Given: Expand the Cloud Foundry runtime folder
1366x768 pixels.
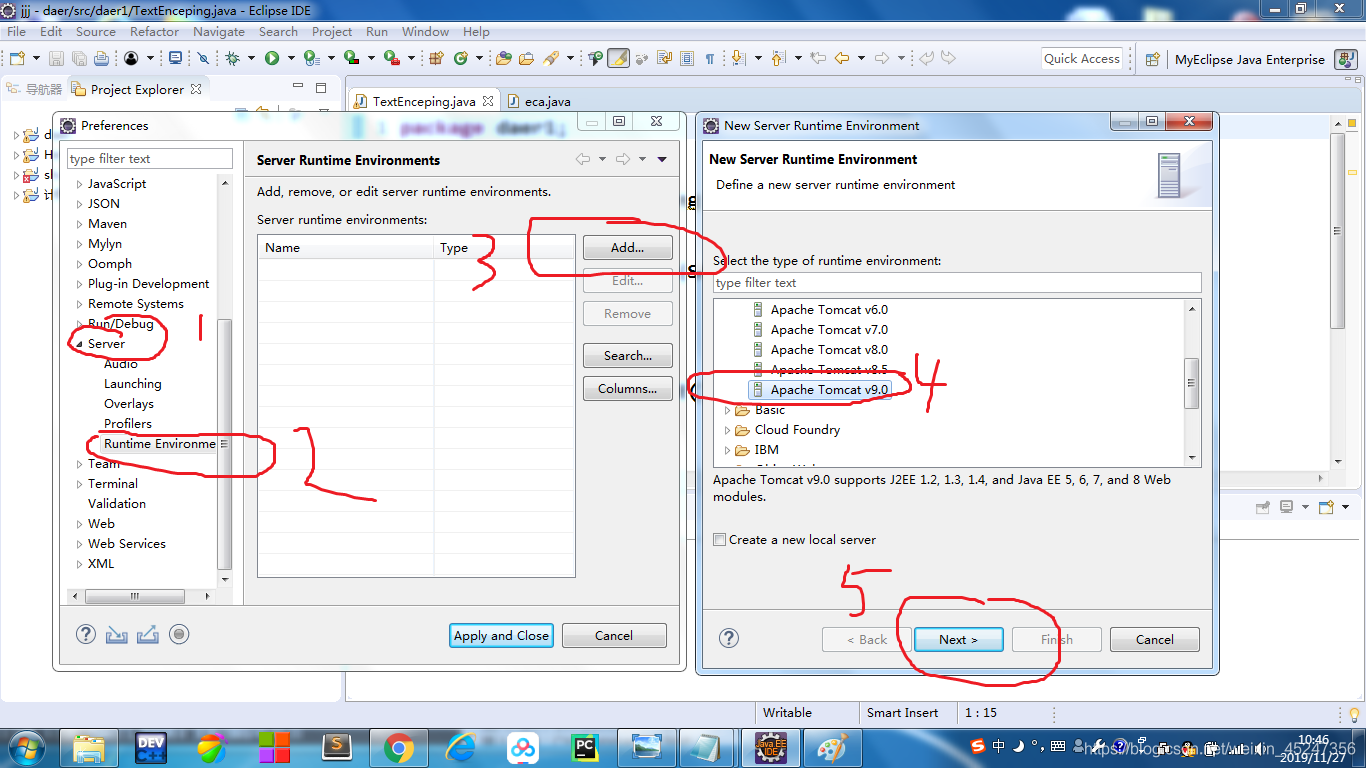Looking at the screenshot, I should point(728,430).
